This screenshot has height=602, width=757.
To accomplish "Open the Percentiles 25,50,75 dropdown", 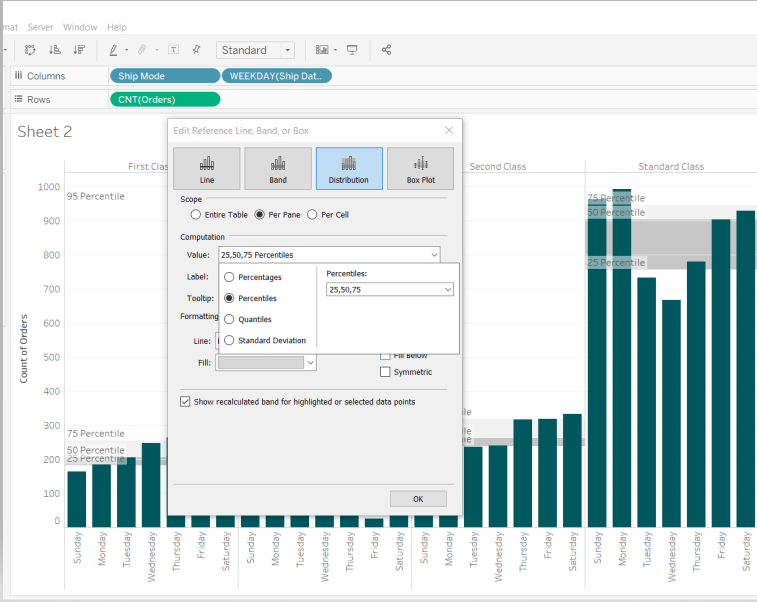I will (448, 290).
